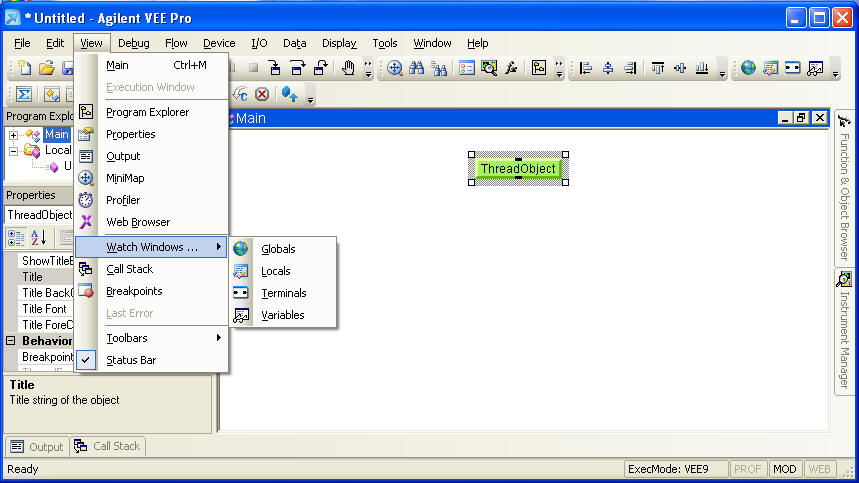859x483 pixels.
Task: Collapse the Behavior property category
Action: [x=11, y=341]
